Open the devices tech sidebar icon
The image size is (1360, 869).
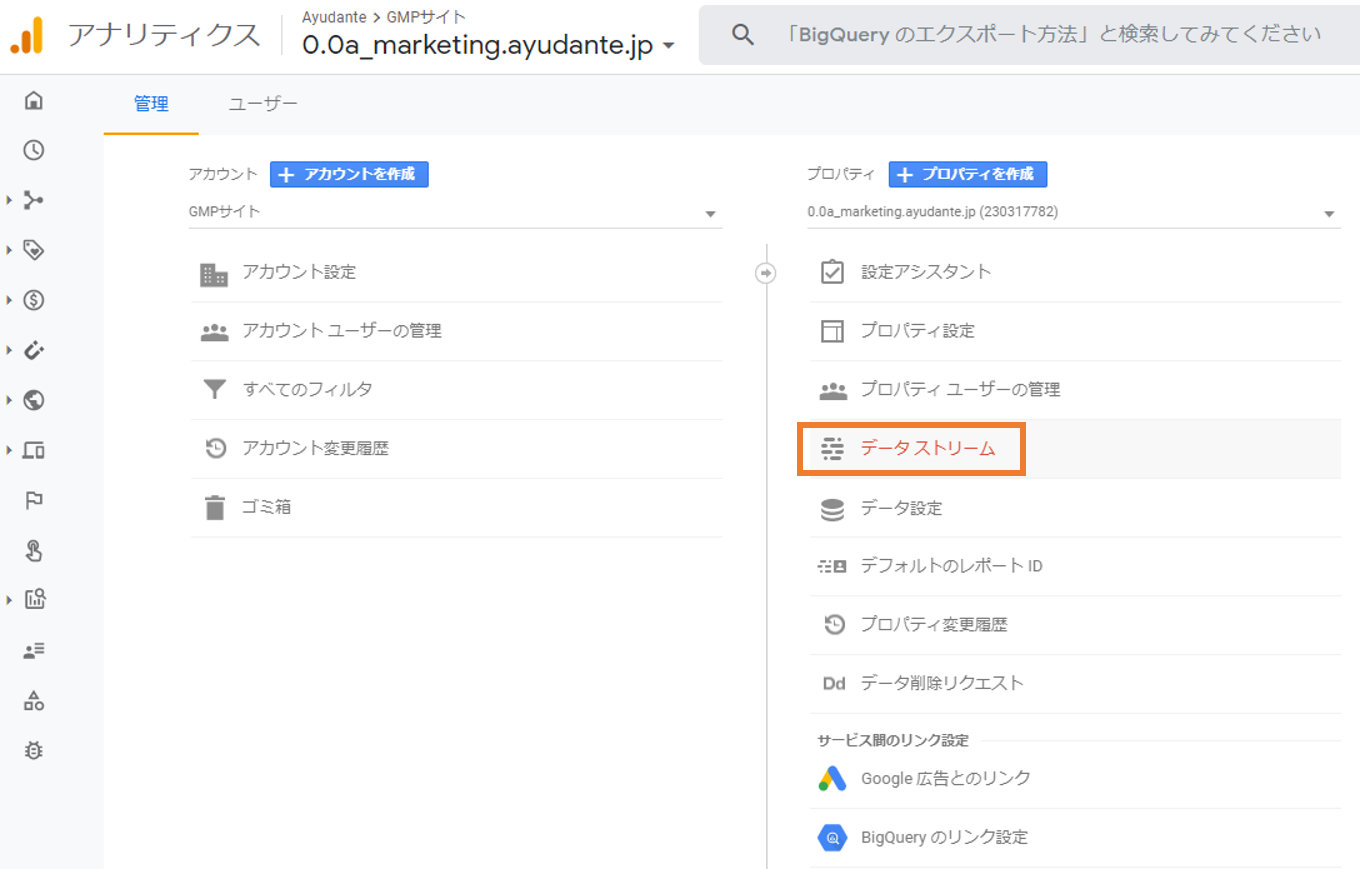(x=33, y=450)
